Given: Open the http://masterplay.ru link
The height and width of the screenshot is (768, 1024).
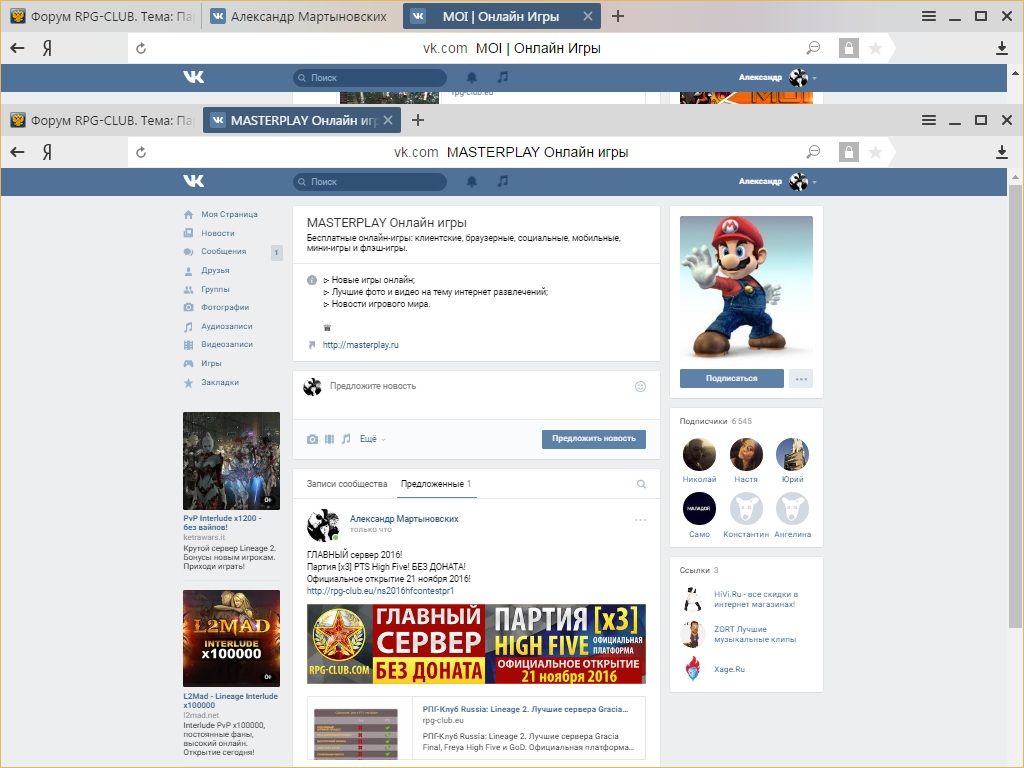Looking at the screenshot, I should (x=360, y=345).
